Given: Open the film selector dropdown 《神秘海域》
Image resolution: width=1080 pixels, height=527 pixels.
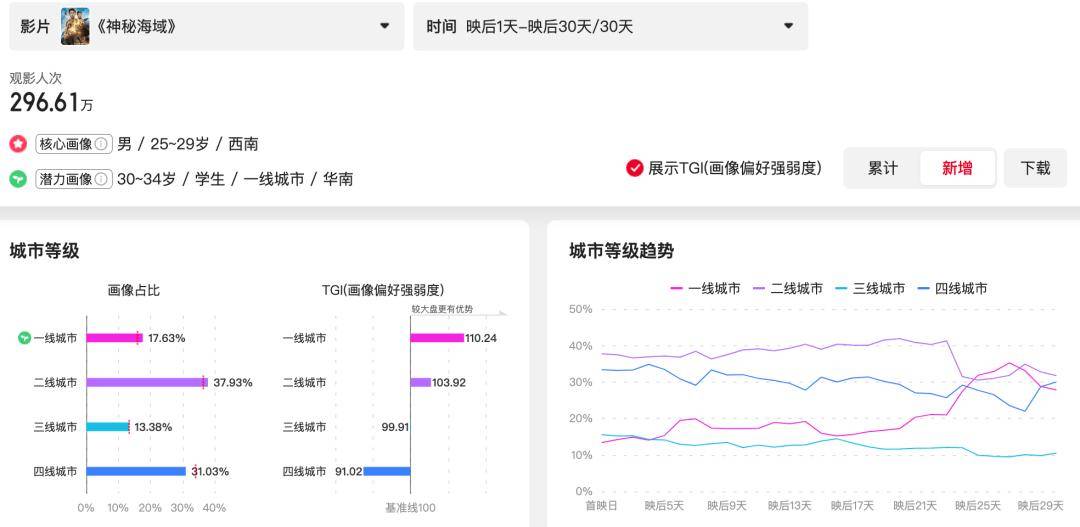Looking at the screenshot, I should (x=207, y=26).
